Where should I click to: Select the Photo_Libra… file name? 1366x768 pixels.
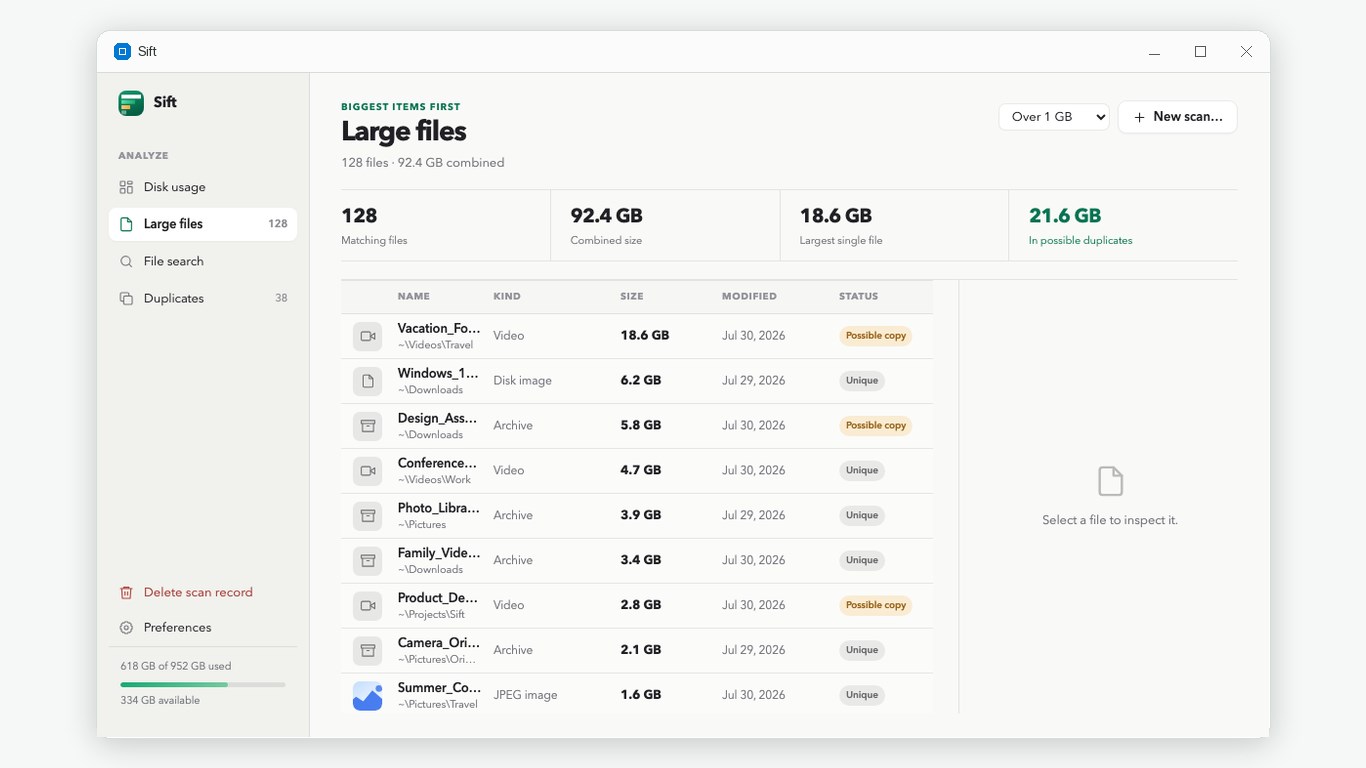[439, 508]
